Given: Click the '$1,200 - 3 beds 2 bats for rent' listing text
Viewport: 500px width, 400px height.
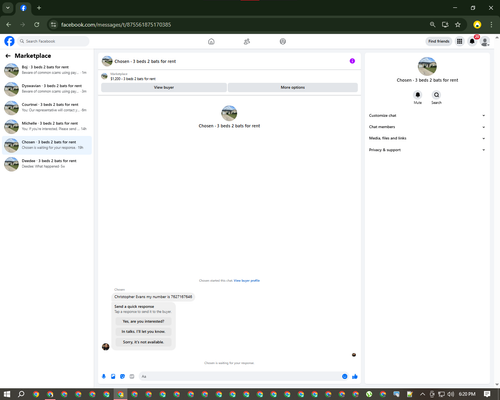Looking at the screenshot, I should point(133,79).
